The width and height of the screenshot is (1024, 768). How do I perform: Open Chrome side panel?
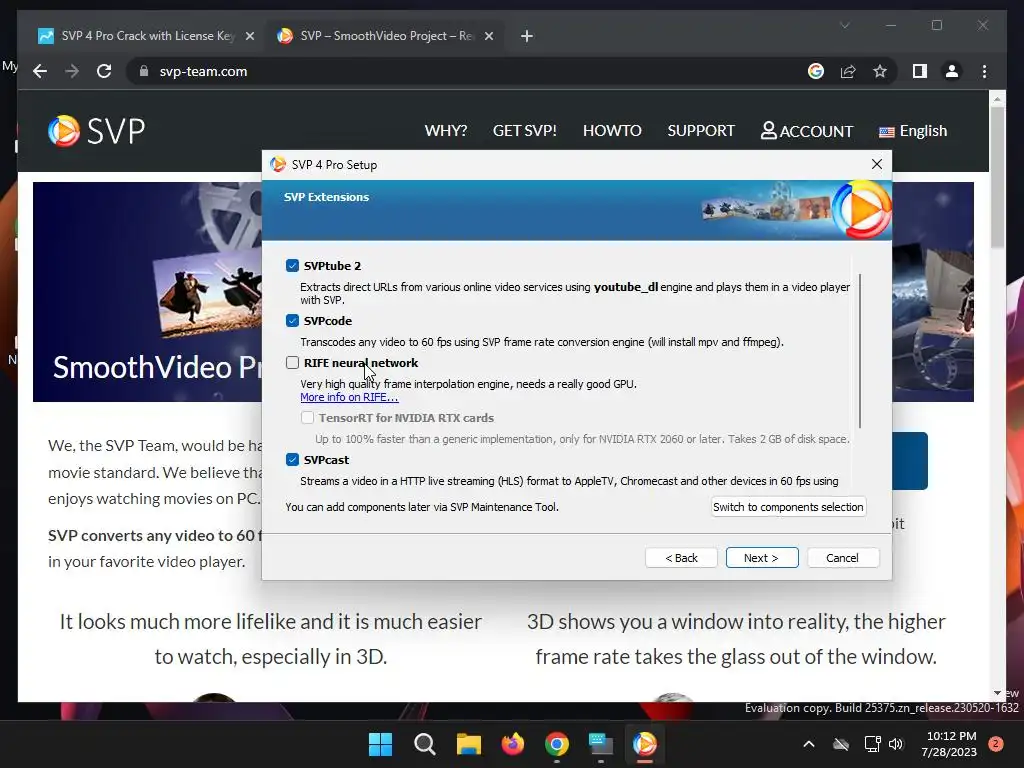920,71
